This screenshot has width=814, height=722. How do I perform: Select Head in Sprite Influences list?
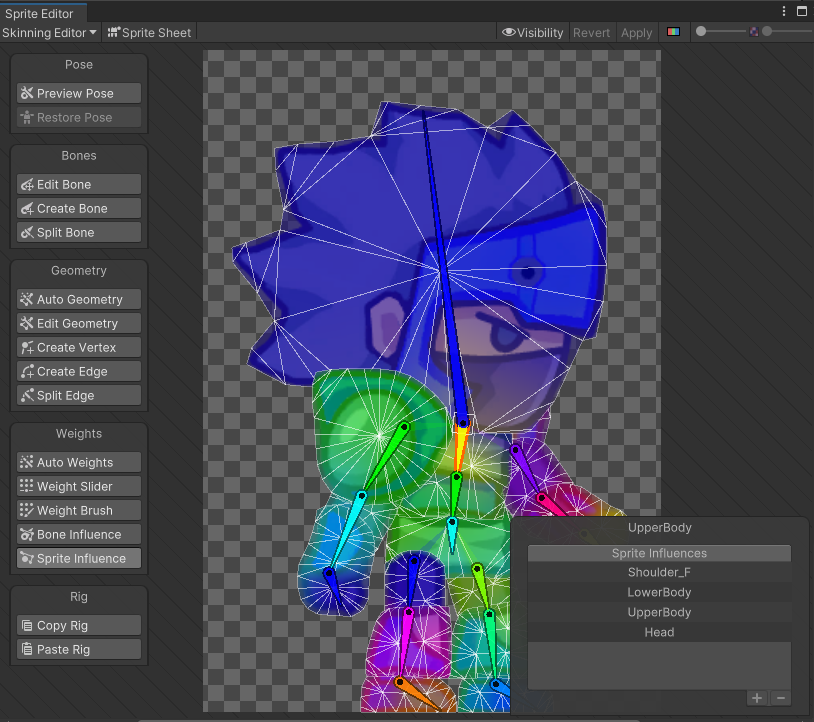(x=659, y=632)
